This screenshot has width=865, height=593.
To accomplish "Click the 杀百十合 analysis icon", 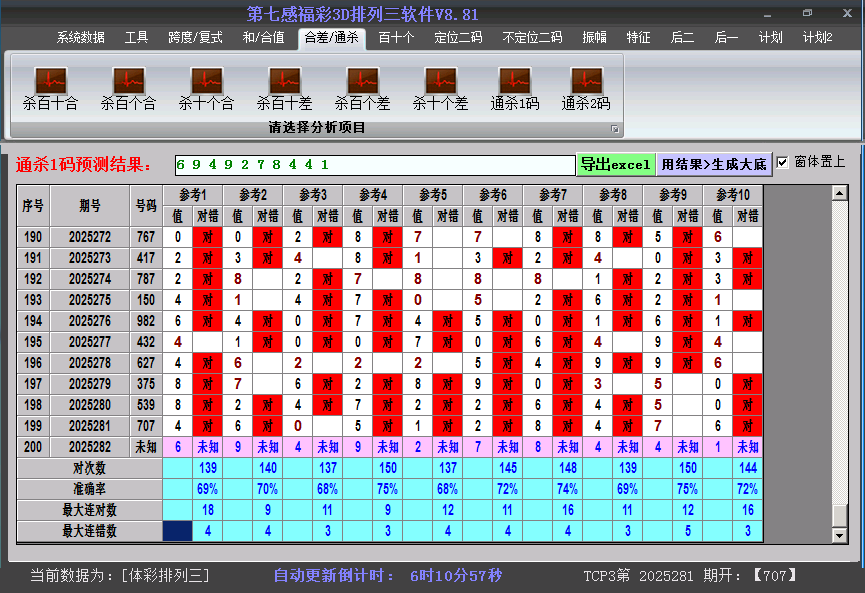I will [50, 81].
